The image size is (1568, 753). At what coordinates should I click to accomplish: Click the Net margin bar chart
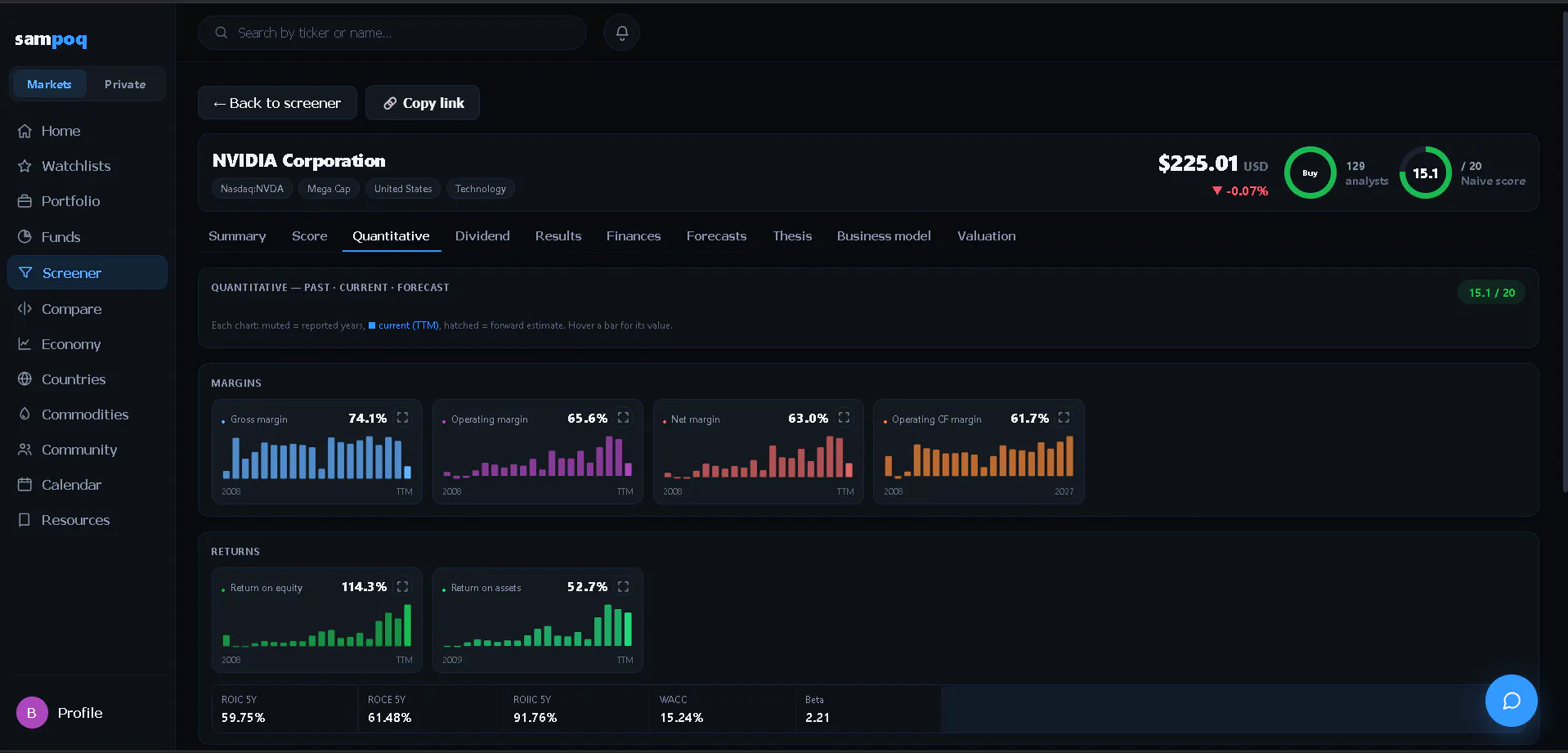click(759, 456)
